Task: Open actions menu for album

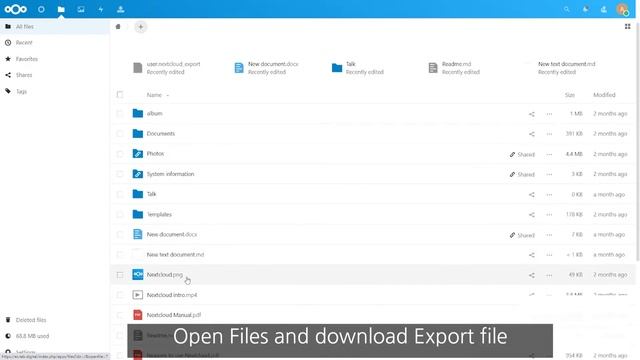Action: point(549,114)
